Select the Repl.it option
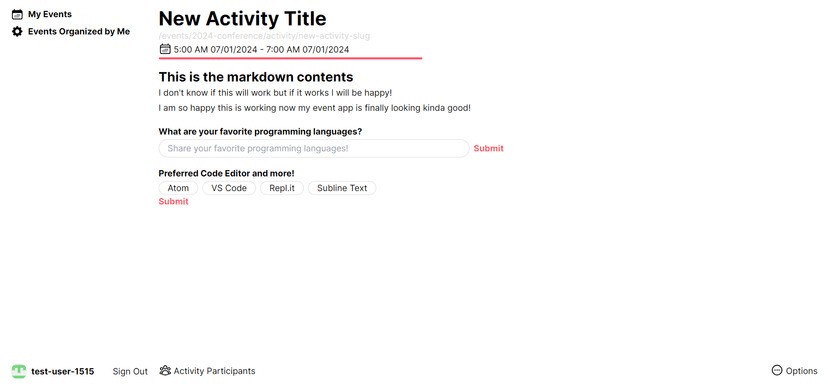 point(282,188)
